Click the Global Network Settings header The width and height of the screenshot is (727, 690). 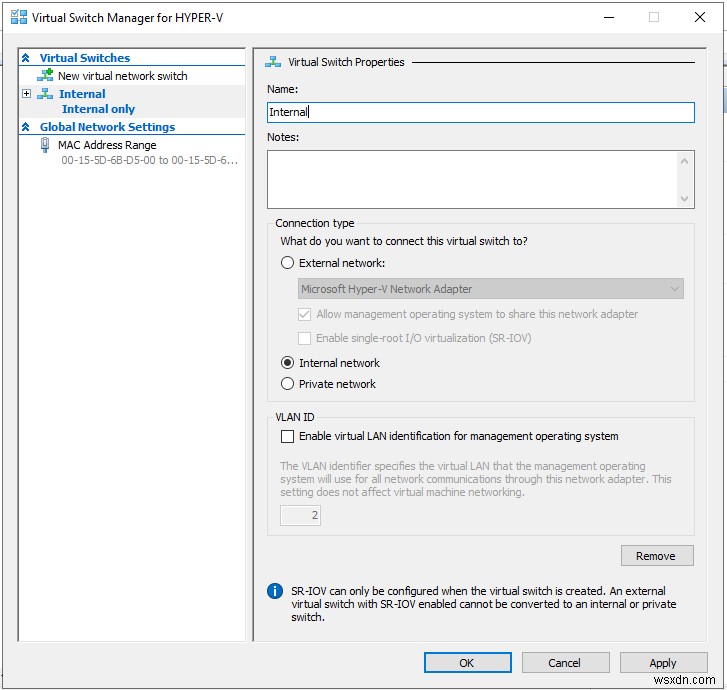tap(108, 127)
